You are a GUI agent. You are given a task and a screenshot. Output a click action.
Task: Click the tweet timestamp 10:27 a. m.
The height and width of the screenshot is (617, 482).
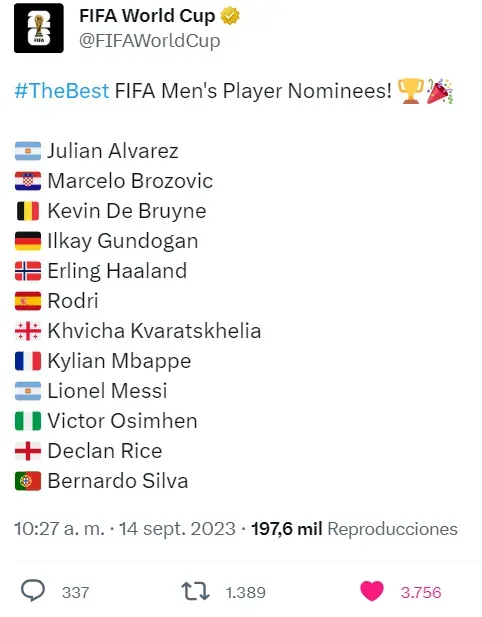[x=60, y=529]
